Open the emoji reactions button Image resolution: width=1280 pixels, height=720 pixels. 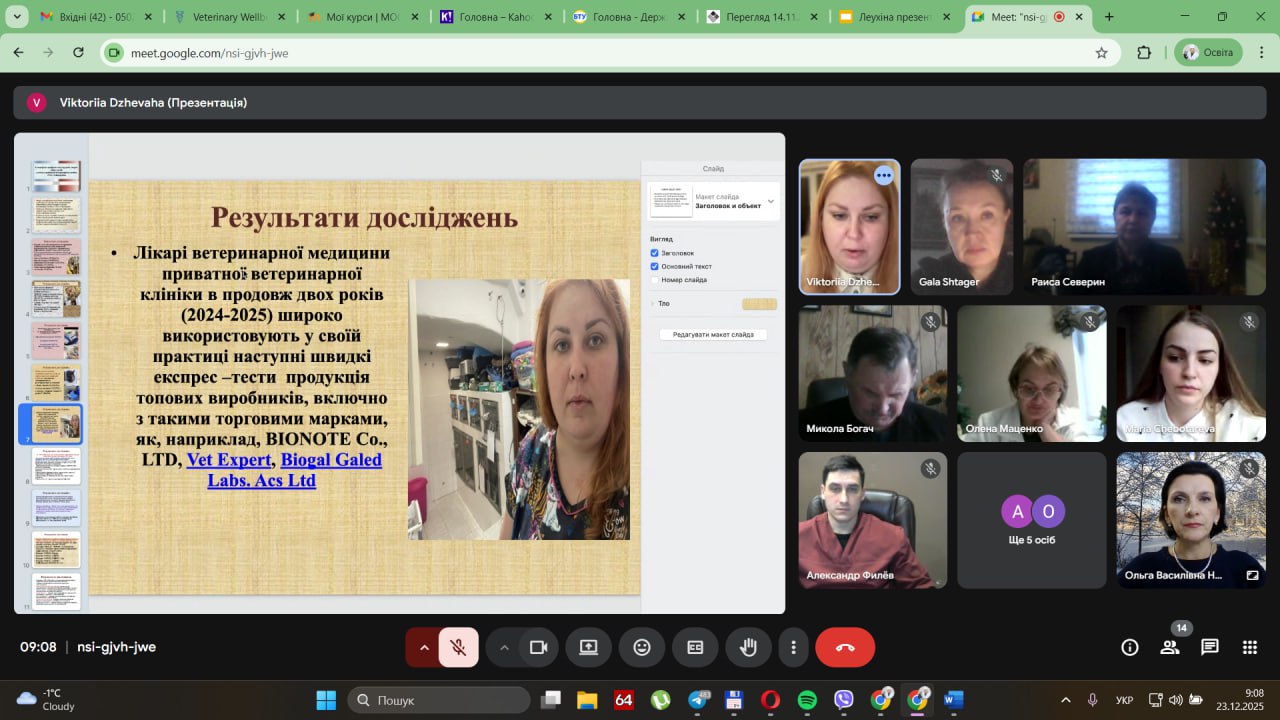pyautogui.click(x=642, y=647)
